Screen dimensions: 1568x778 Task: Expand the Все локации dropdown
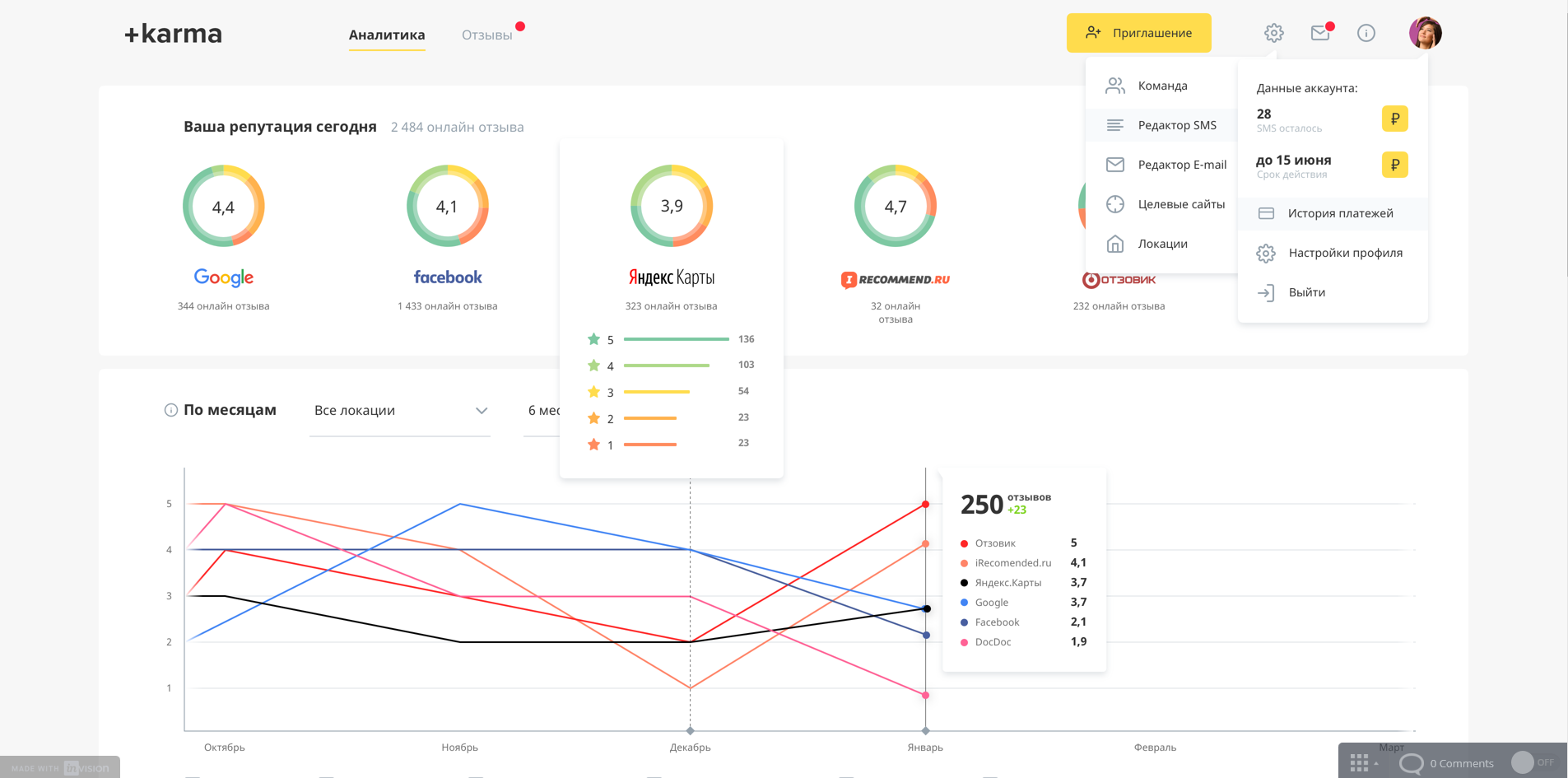pos(400,411)
